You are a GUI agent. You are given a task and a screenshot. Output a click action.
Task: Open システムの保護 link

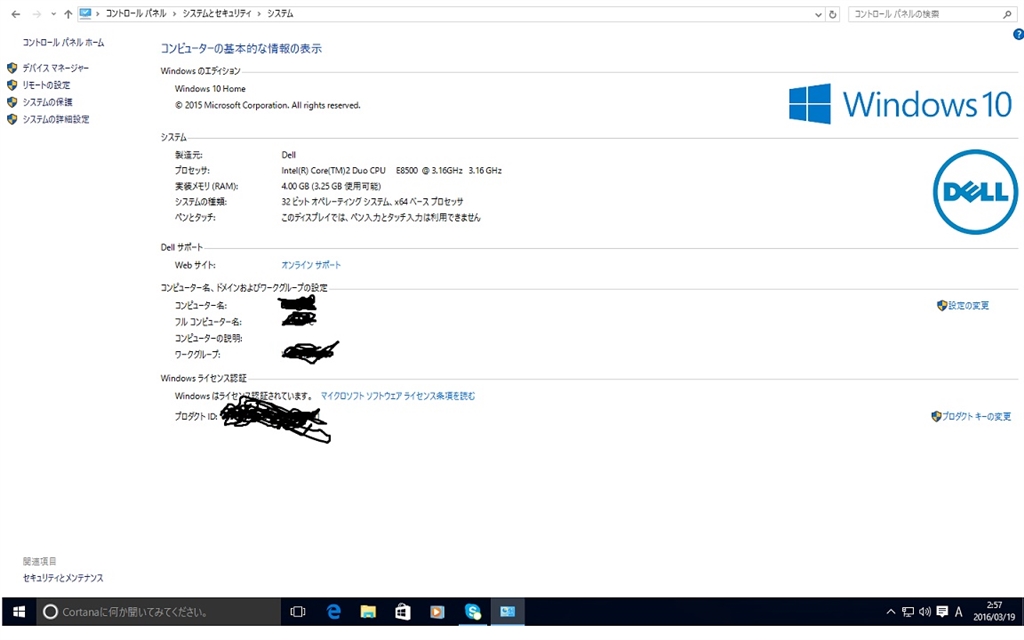click(x=48, y=102)
